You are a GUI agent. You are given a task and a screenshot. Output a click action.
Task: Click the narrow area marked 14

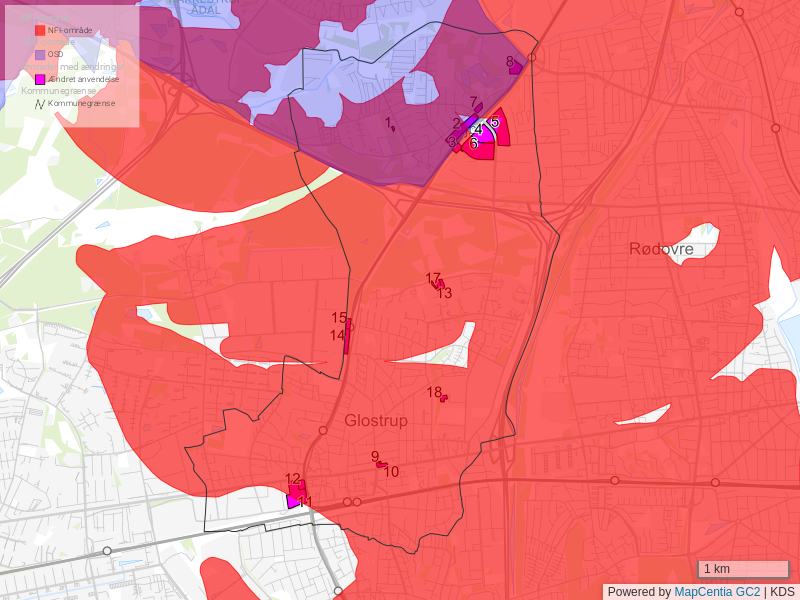[x=346, y=343]
